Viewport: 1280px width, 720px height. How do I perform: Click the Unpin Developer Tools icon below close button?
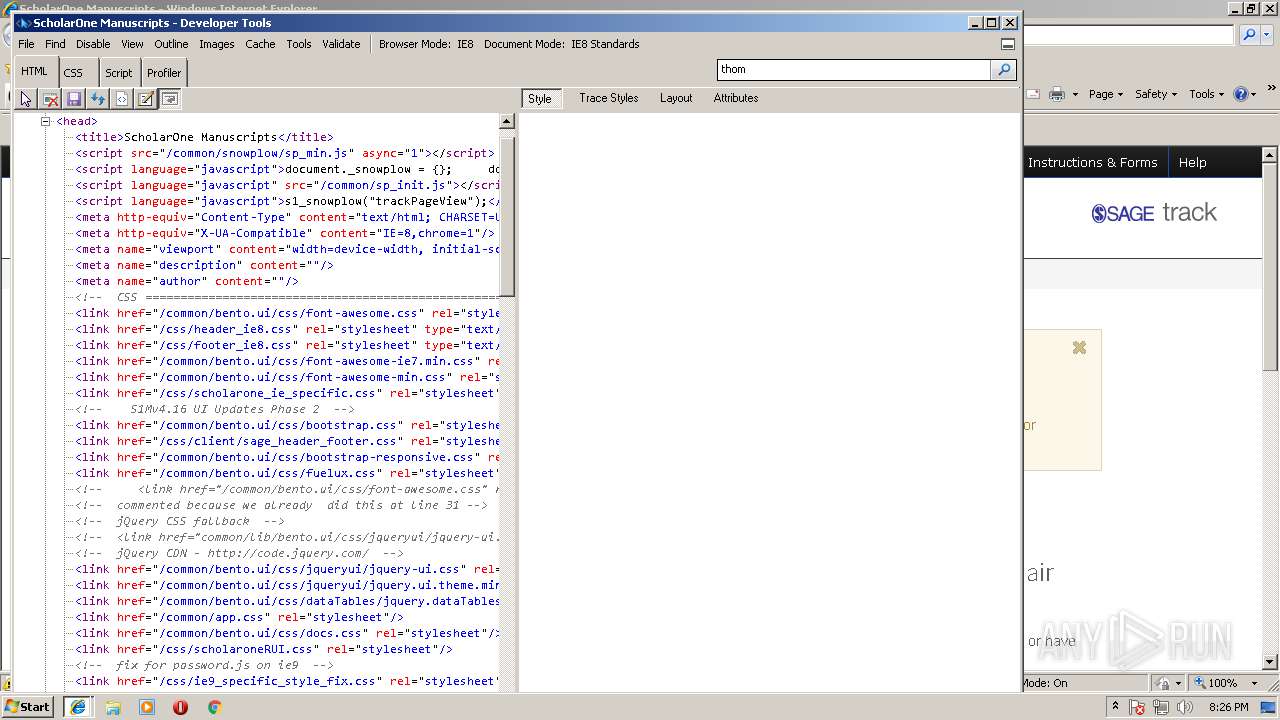point(1008,44)
